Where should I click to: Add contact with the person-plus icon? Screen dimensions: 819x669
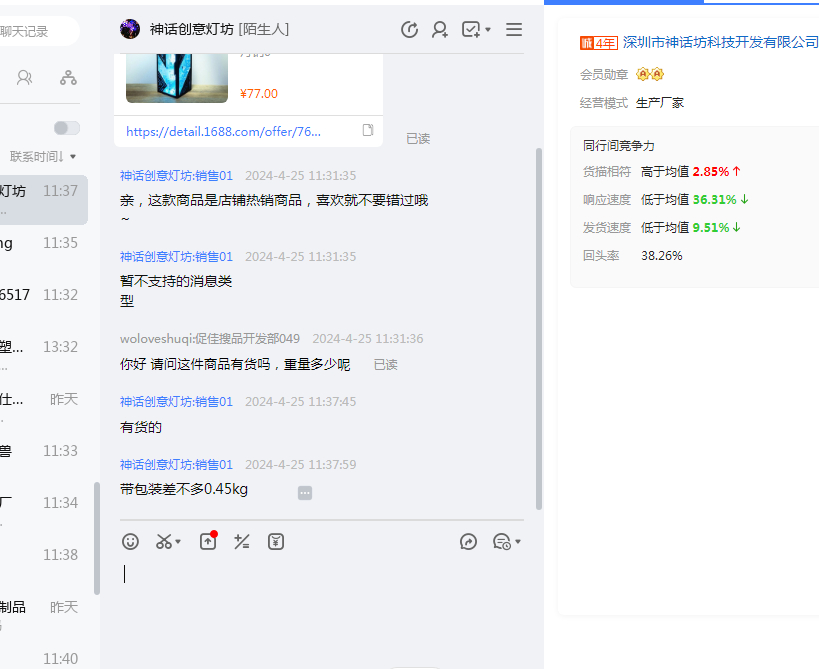(440, 30)
